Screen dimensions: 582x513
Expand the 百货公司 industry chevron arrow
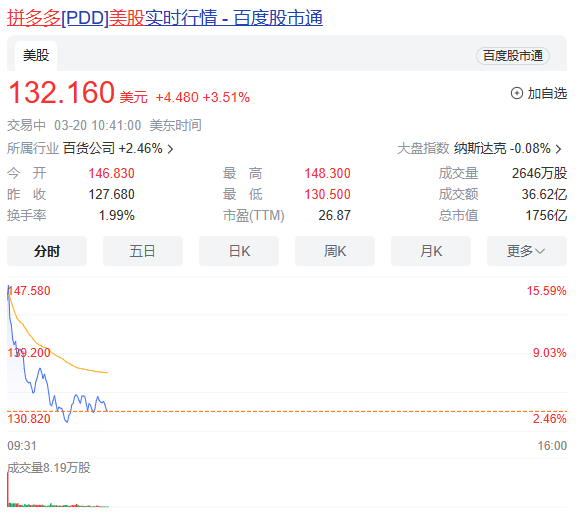click(170, 149)
